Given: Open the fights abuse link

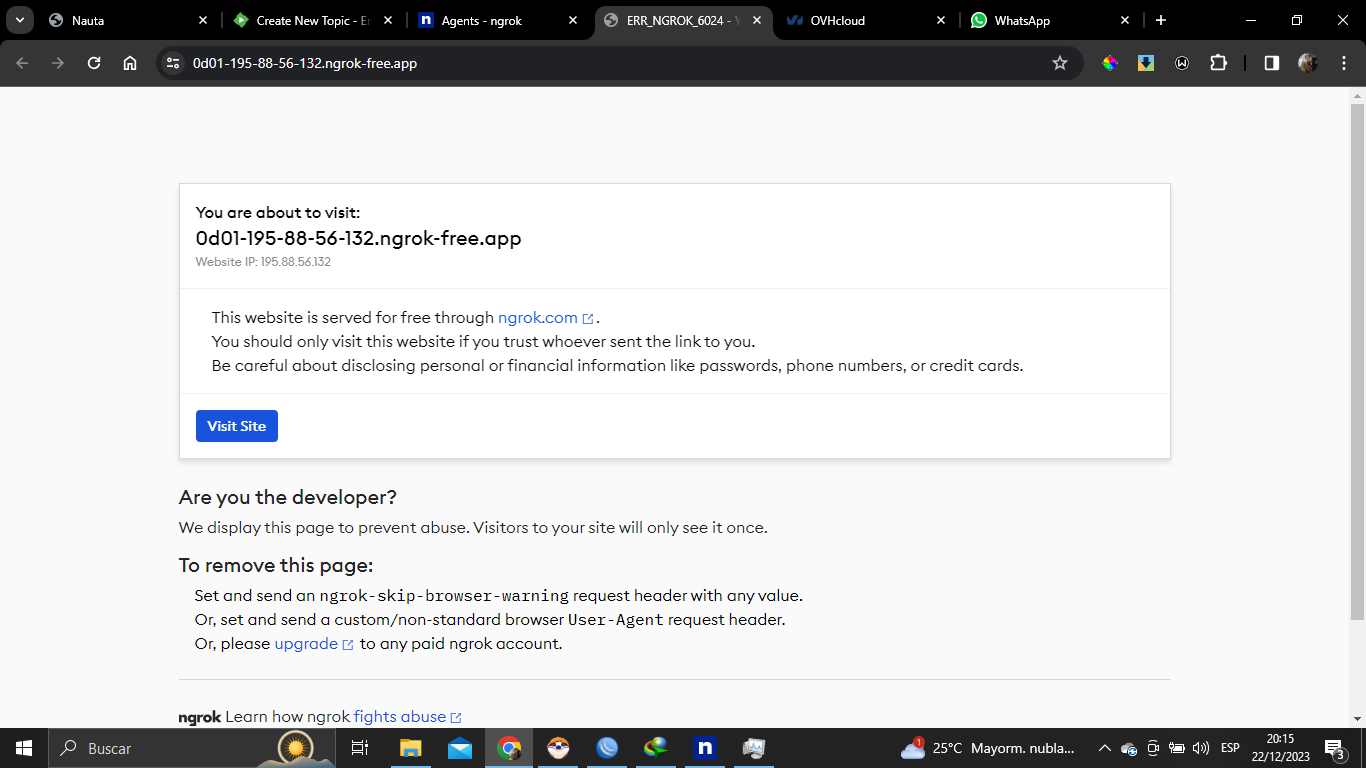Looking at the screenshot, I should 407,717.
